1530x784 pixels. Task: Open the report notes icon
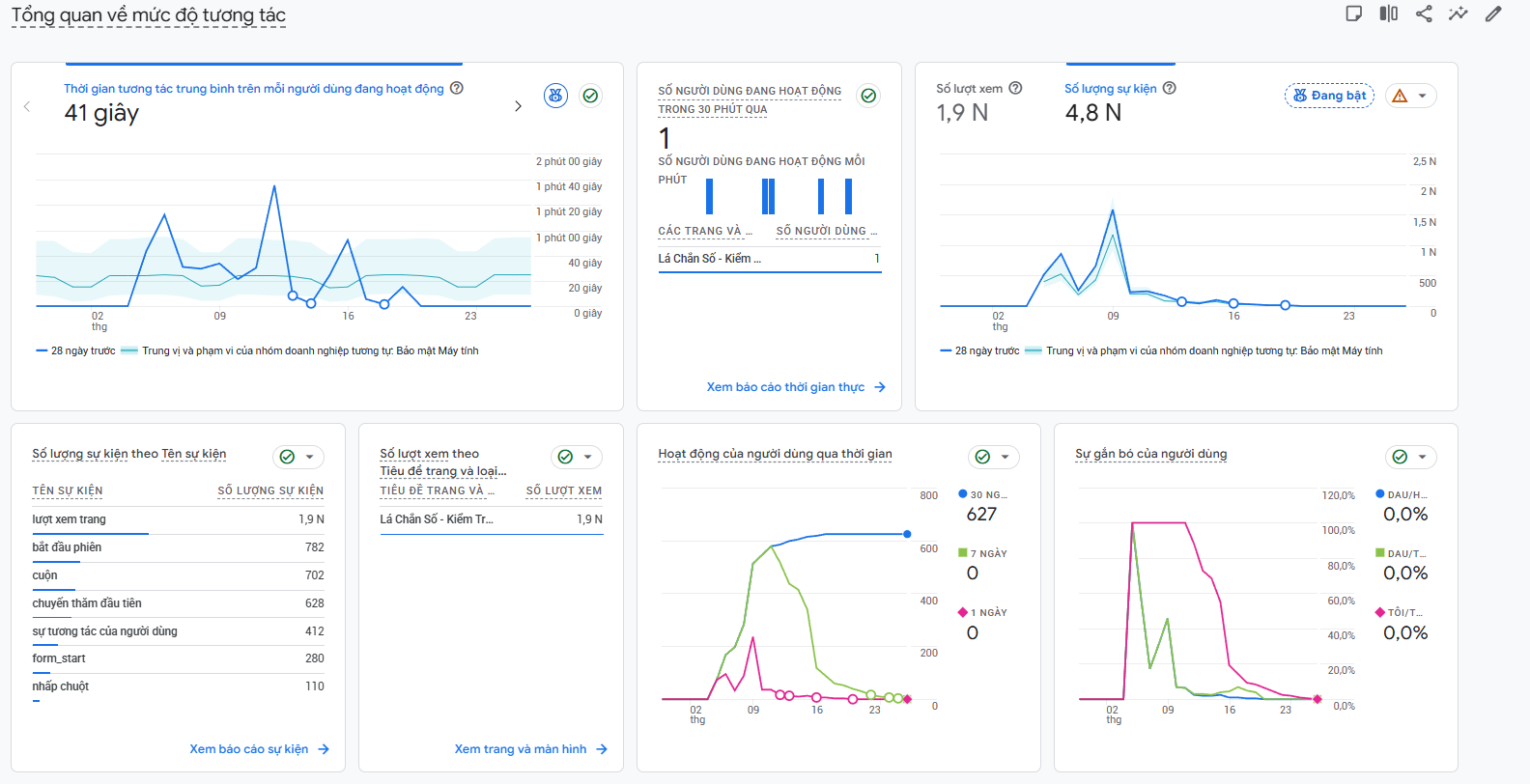(1354, 14)
